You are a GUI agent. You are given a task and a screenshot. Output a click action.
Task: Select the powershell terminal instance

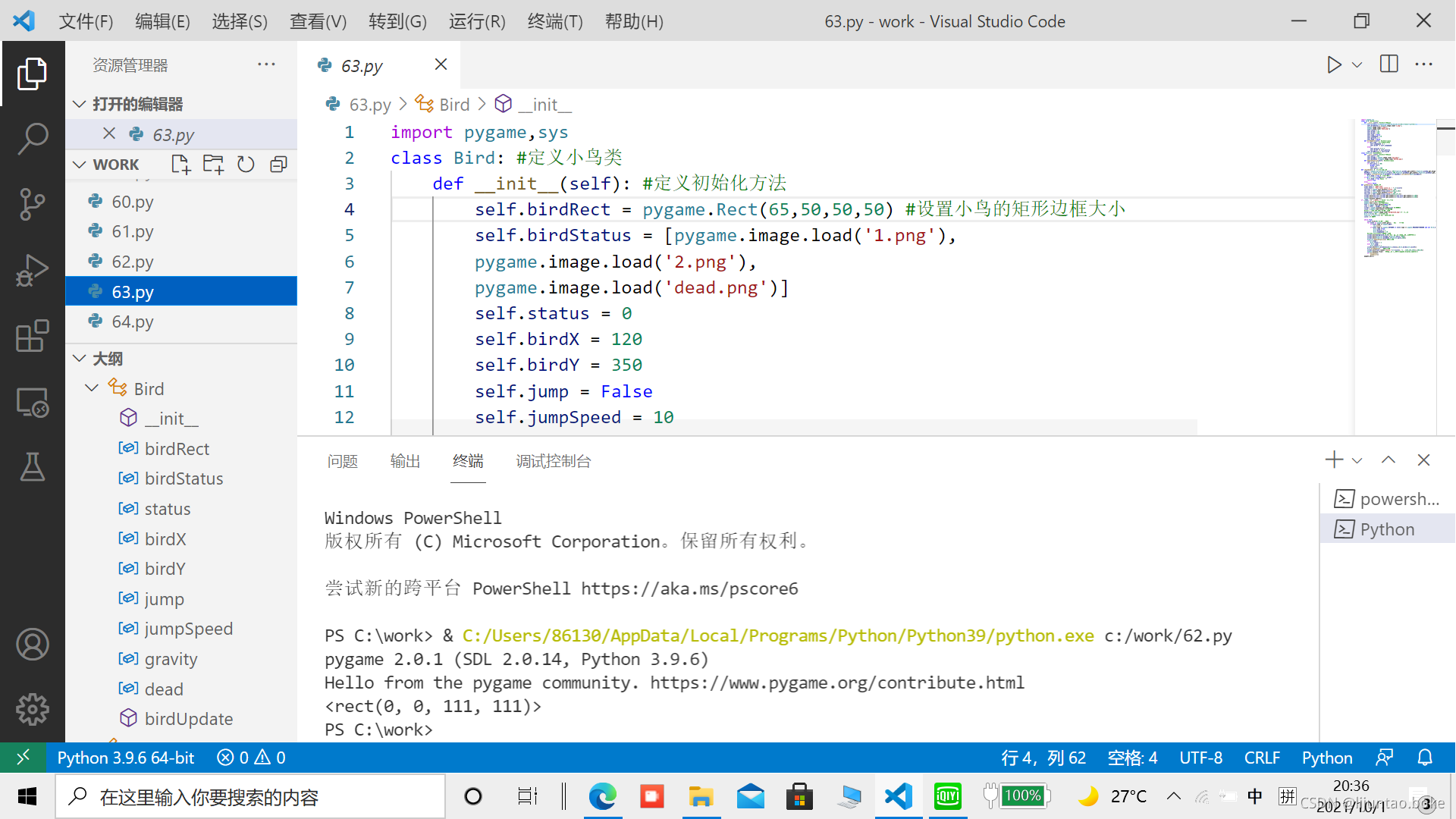(1387, 499)
